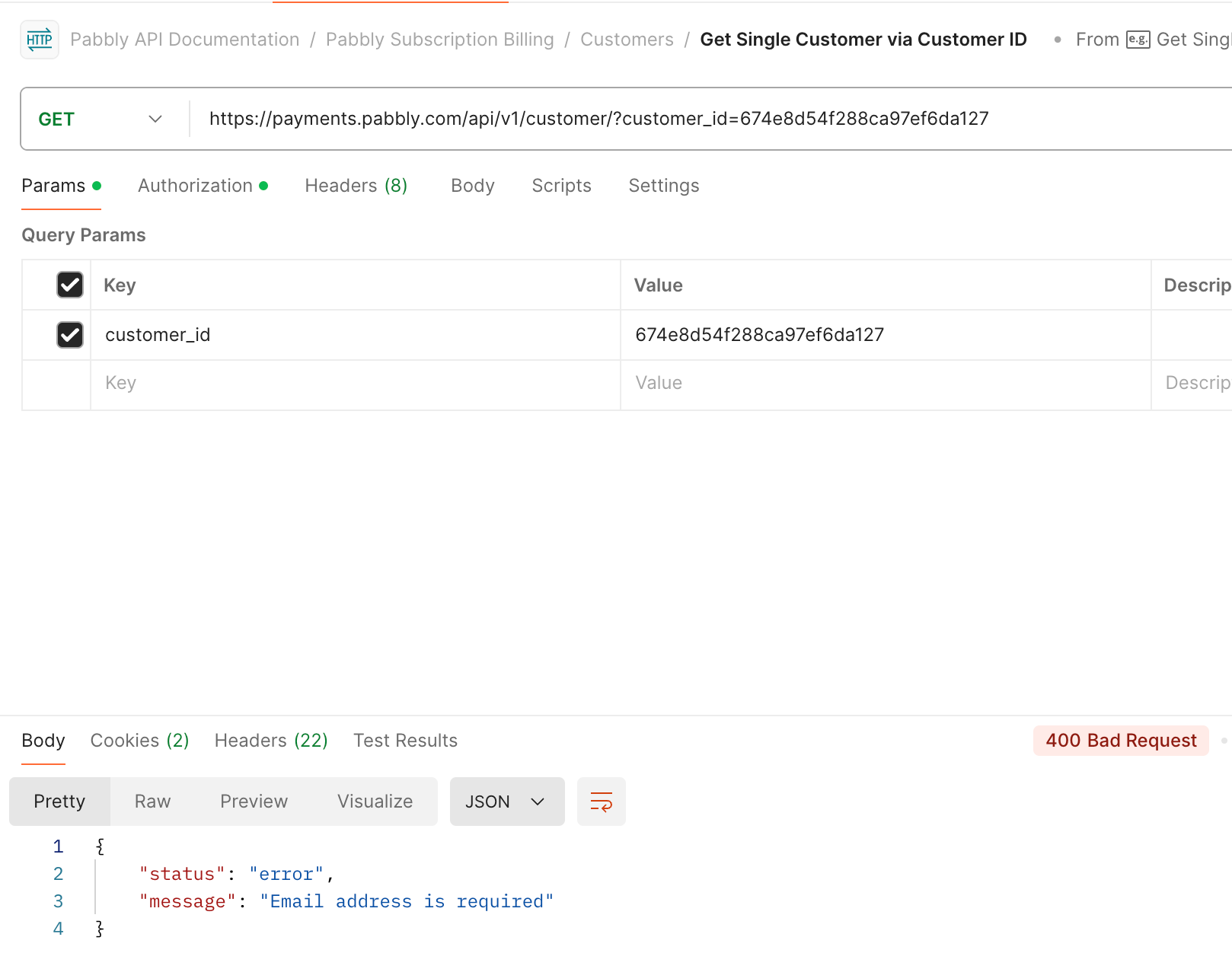Go to Customers breadcrumb folder
Viewport: 1232px width, 953px height.
(627, 40)
